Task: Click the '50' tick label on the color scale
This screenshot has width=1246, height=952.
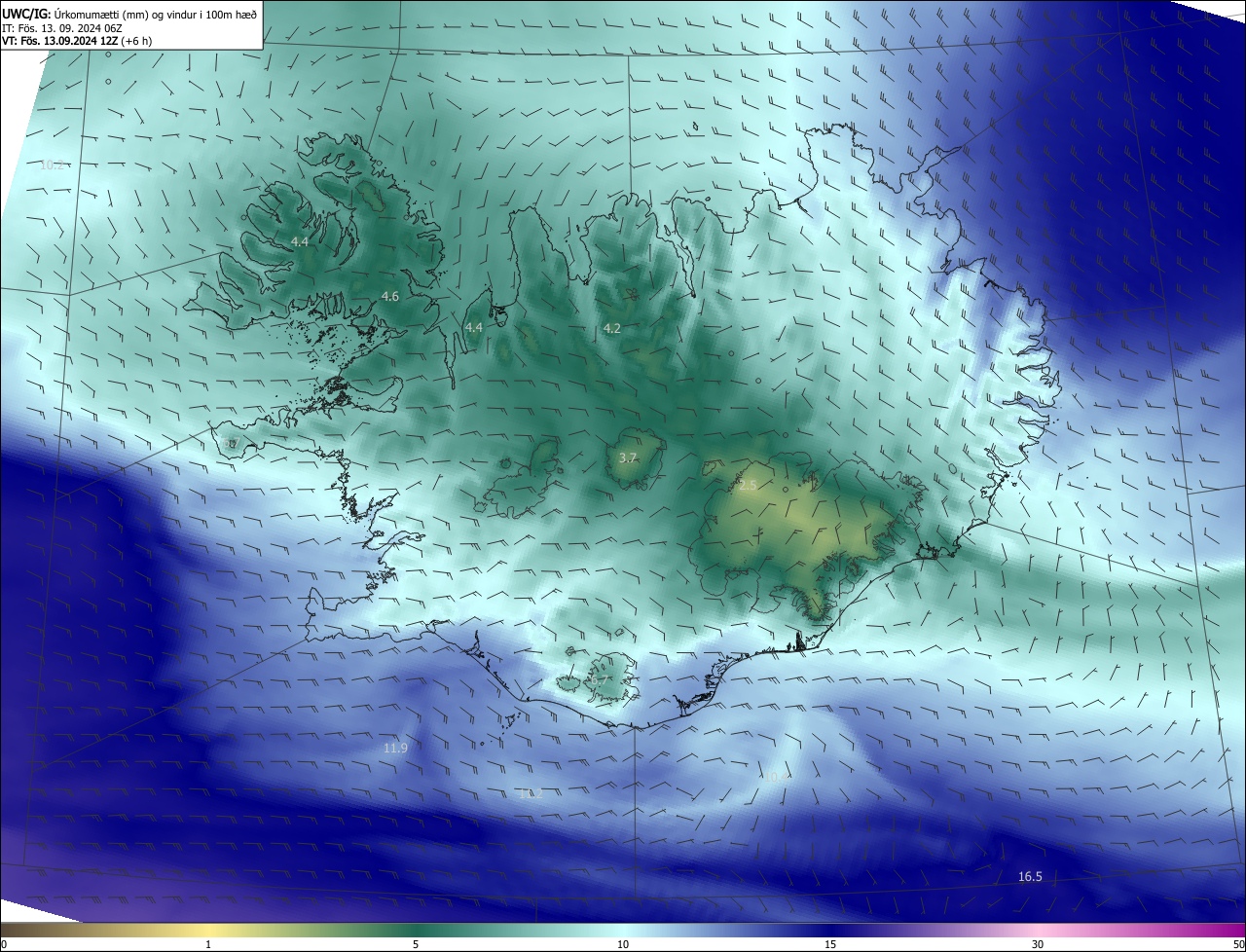Action: pyautogui.click(x=1238, y=944)
